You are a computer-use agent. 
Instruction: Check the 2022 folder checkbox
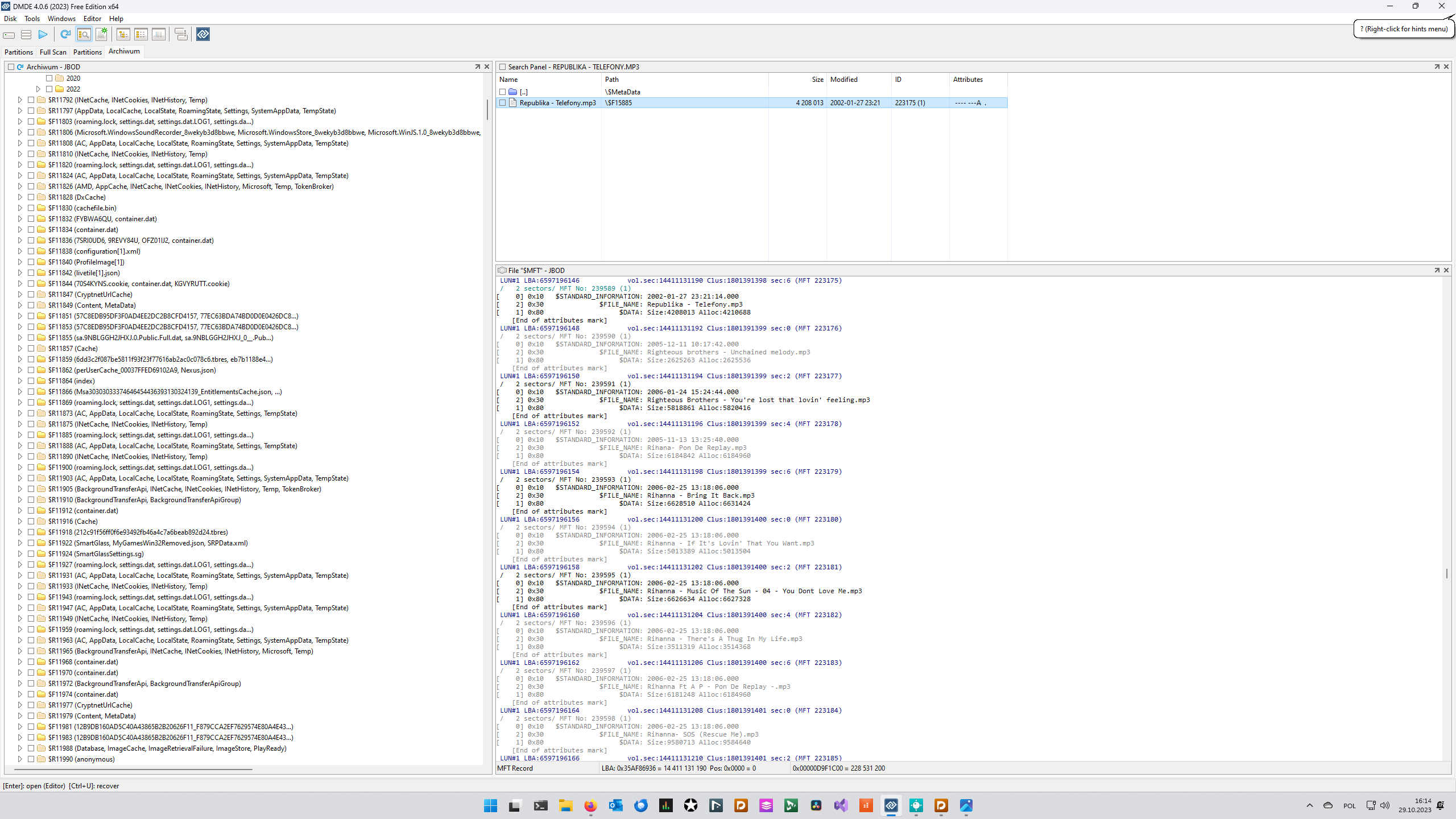tap(49, 89)
